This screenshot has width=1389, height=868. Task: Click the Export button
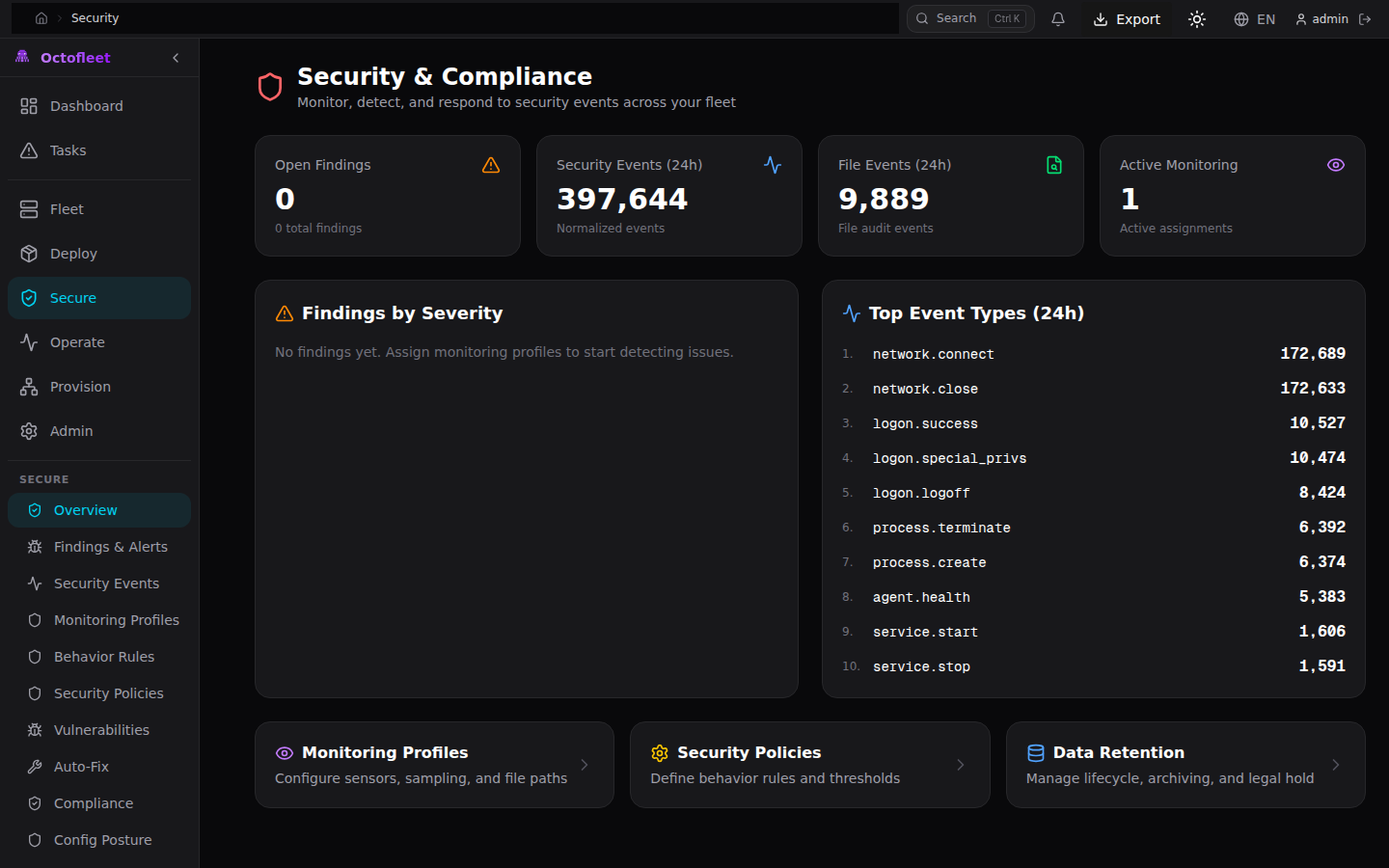[x=1127, y=18]
